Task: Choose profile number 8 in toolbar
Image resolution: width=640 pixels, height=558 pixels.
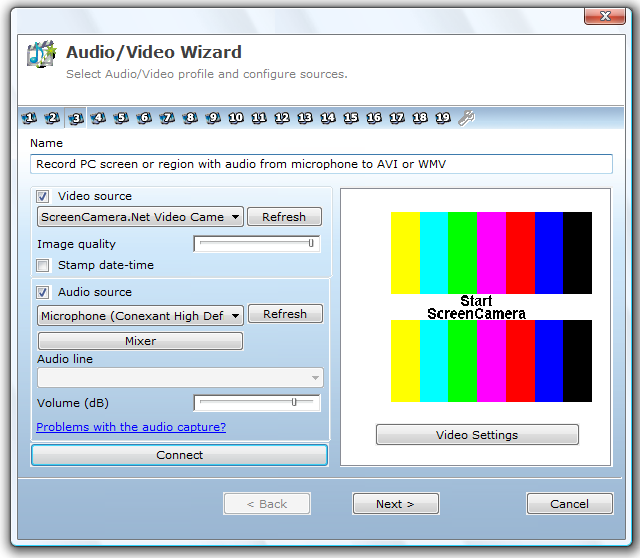Action: [x=190, y=118]
